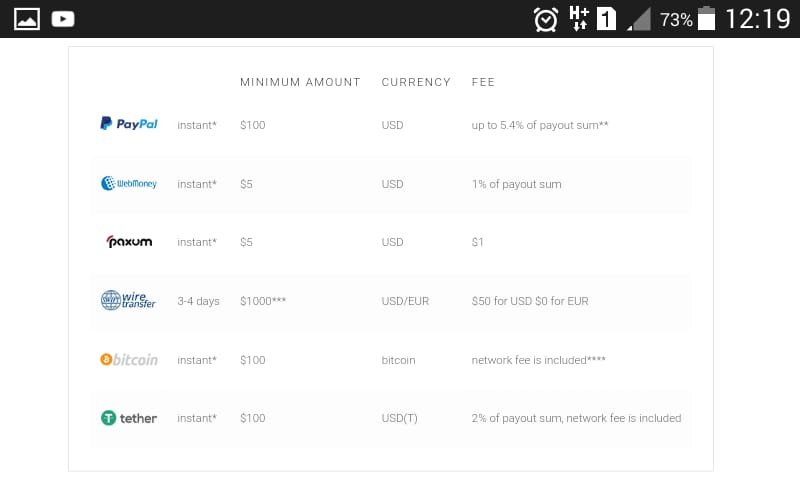Click network fee is included text

pos(538,360)
